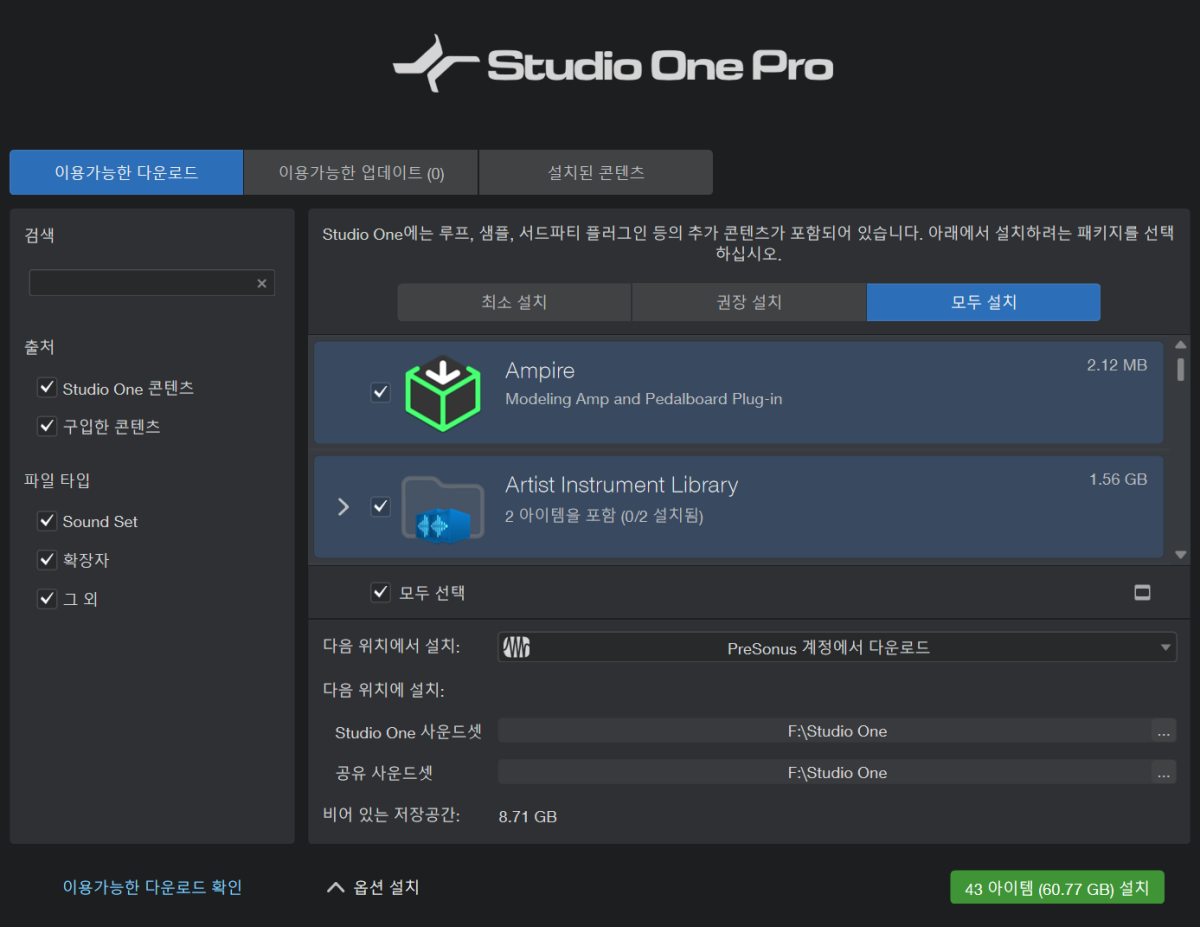1200x927 pixels.
Task: Click the package list scrollbar thumb
Action: point(1181,370)
